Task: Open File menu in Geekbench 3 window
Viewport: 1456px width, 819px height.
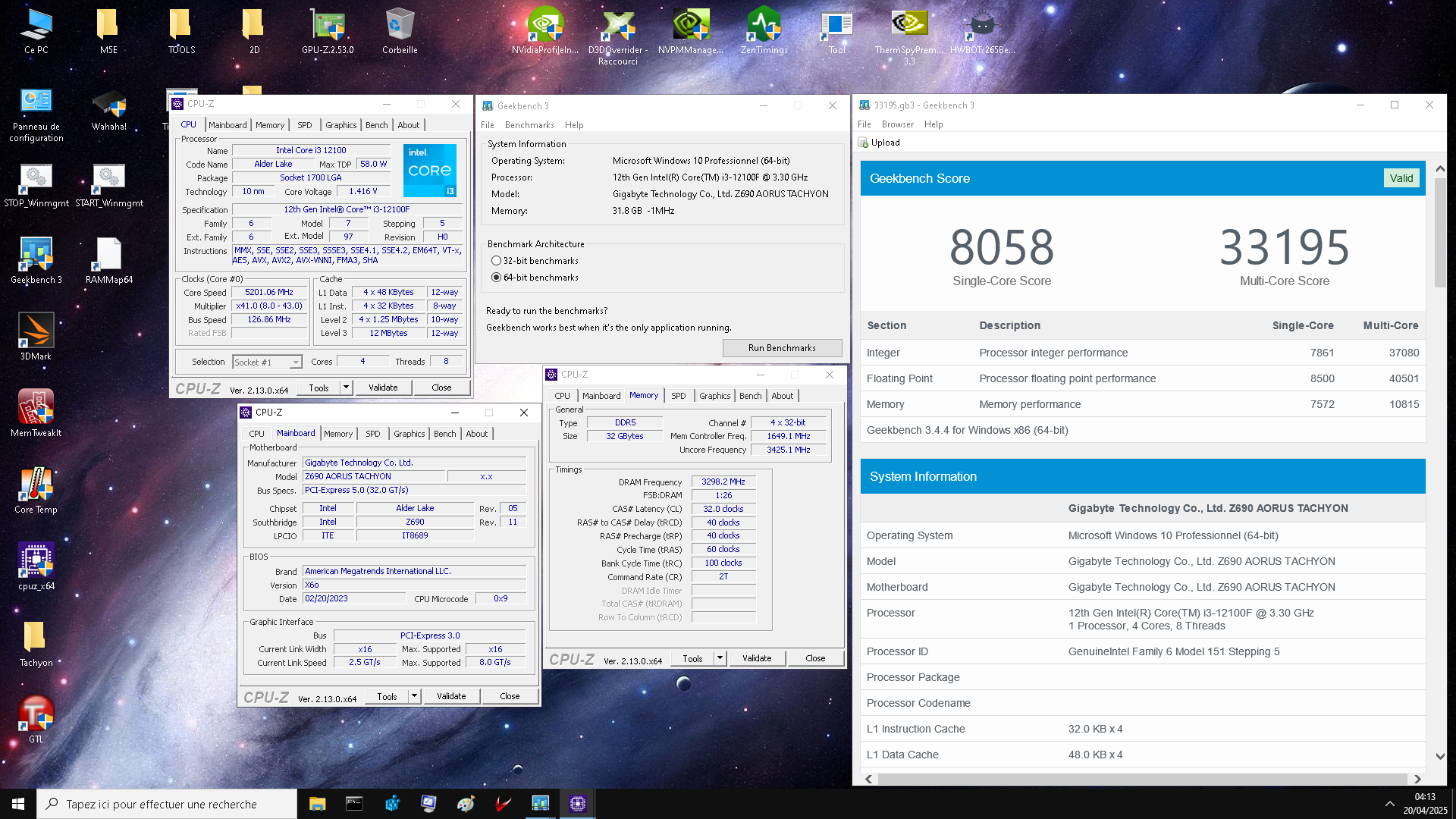Action: (x=488, y=125)
